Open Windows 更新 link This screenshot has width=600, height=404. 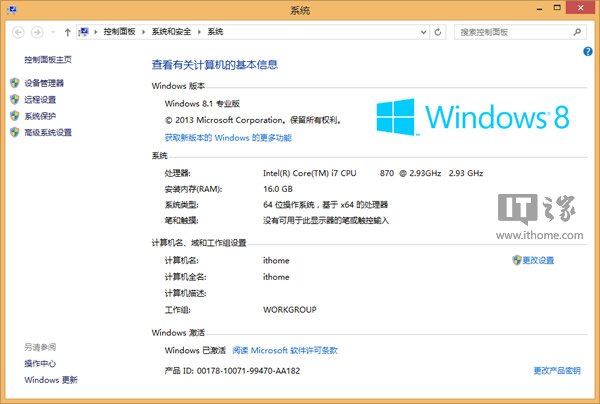pos(51,380)
